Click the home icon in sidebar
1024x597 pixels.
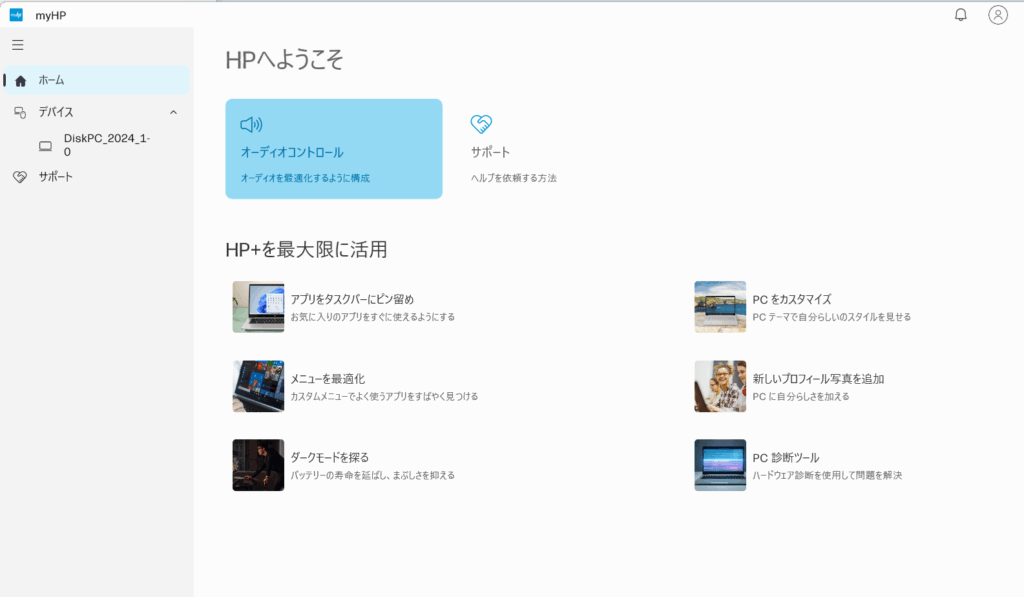coord(20,81)
